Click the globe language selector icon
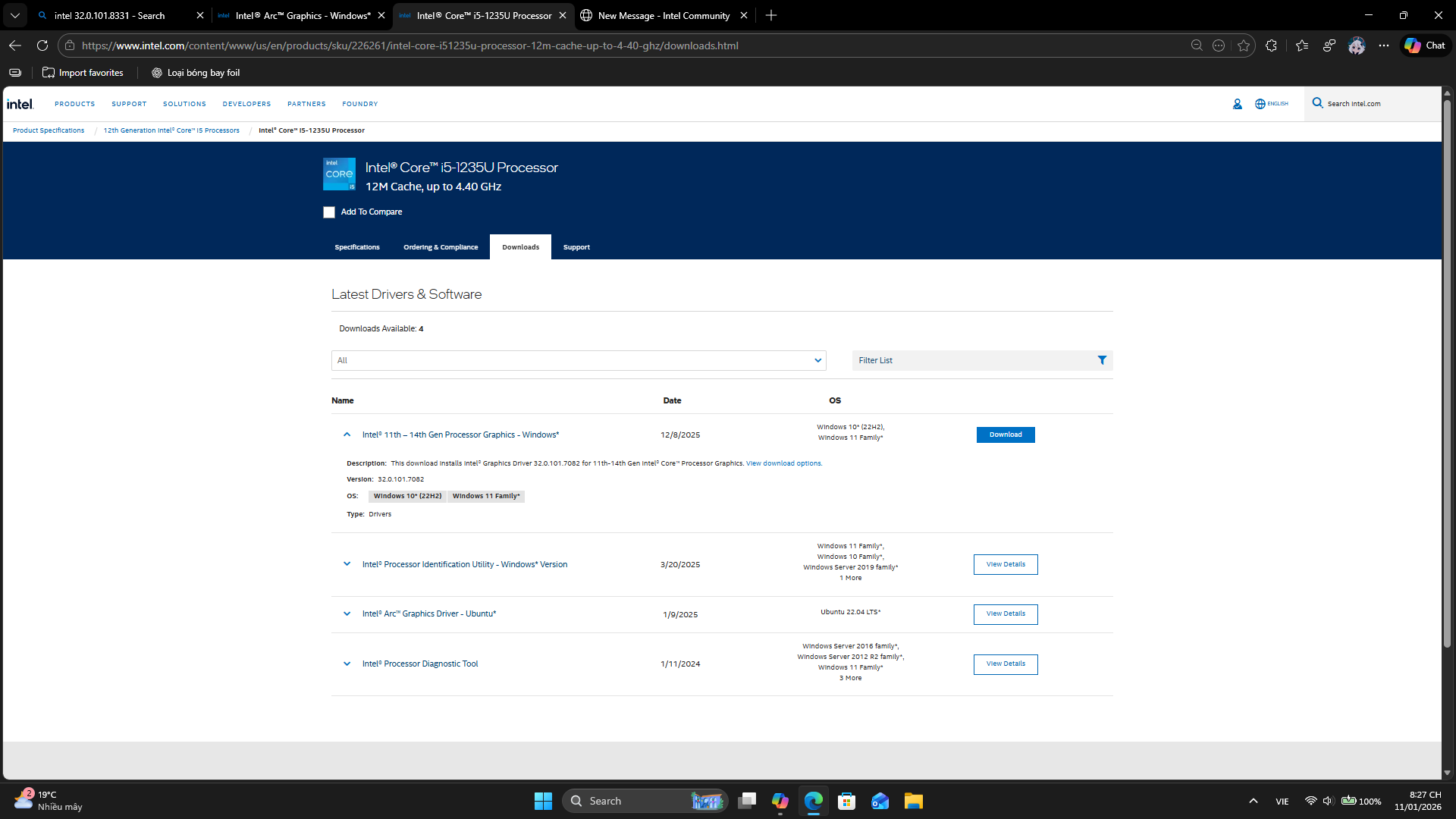1456x819 pixels. pos(1260,104)
